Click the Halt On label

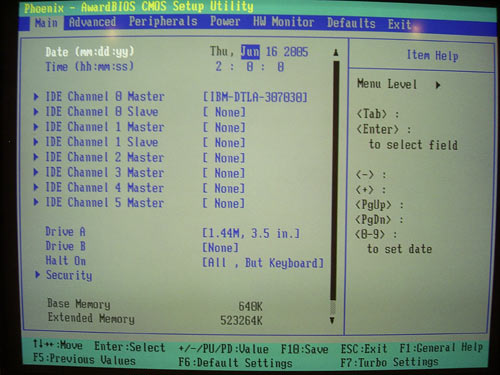coord(66,260)
